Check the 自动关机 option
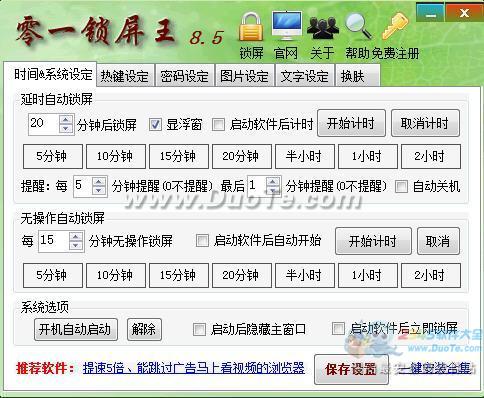Screen dimensions: 484x398 [x=401, y=186]
